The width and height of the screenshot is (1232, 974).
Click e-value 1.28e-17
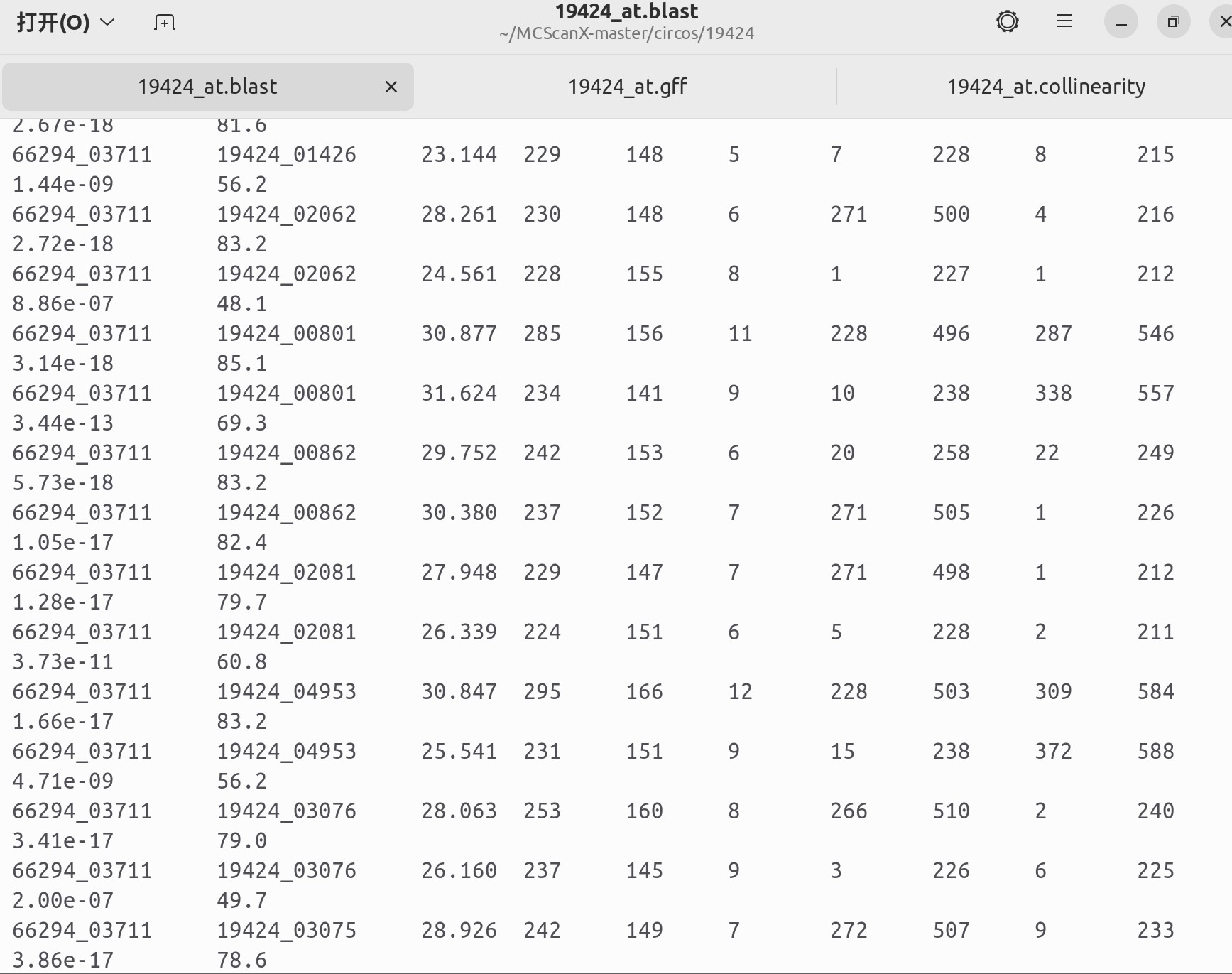tap(63, 602)
